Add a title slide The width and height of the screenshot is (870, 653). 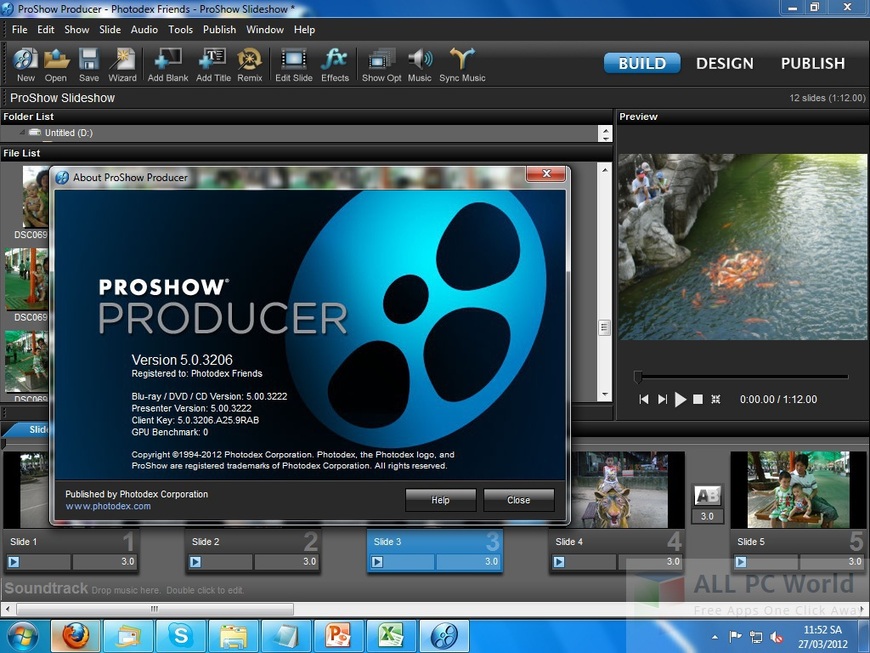212,65
